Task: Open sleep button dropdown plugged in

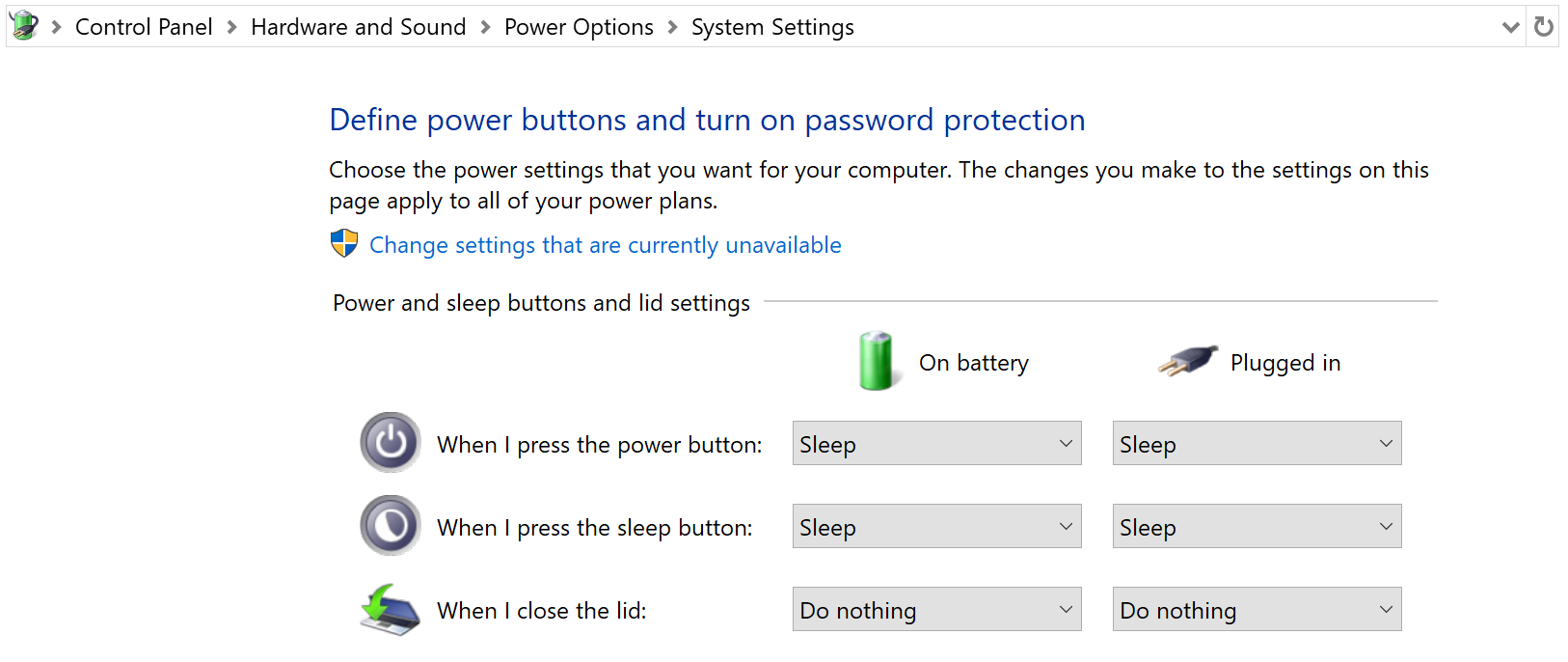Action: click(x=1257, y=526)
